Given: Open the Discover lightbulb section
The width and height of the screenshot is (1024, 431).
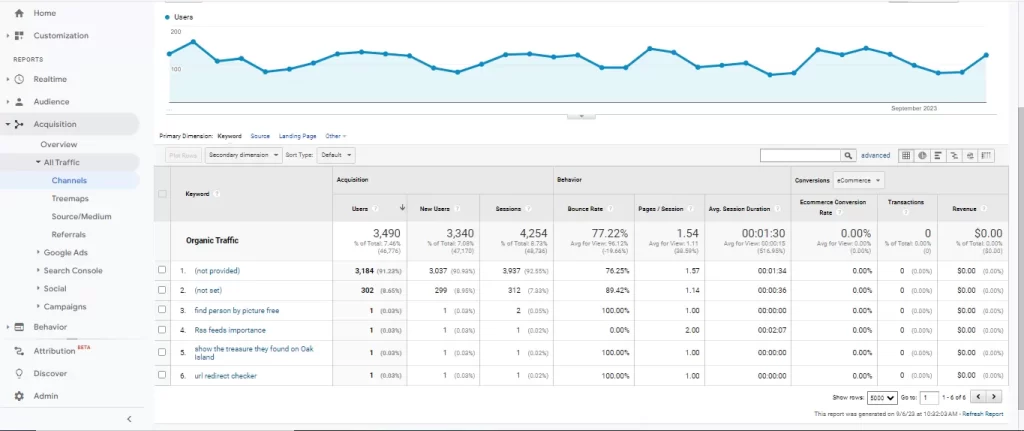Looking at the screenshot, I should (x=19, y=373).
